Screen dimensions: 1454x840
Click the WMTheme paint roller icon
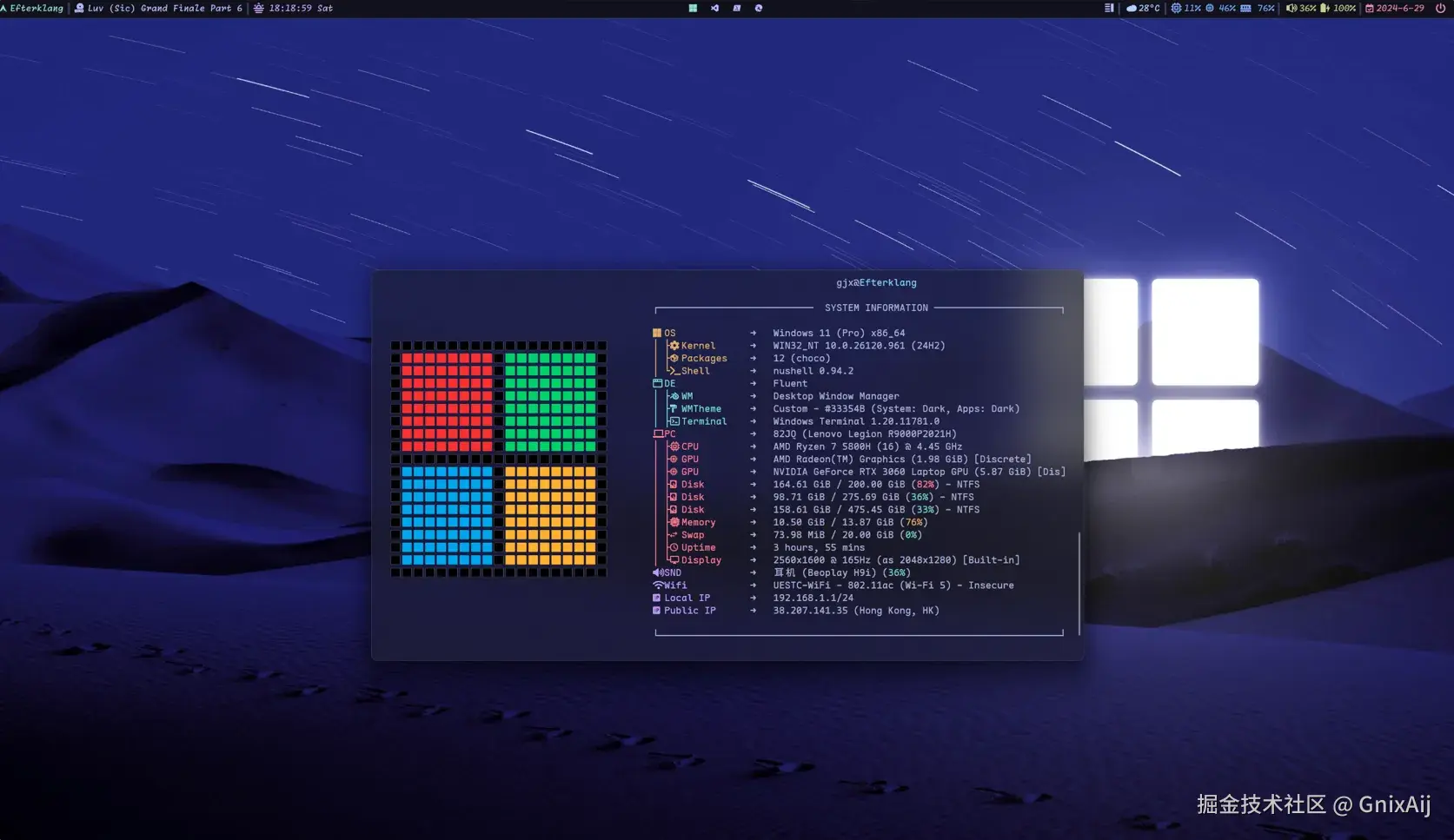click(674, 408)
